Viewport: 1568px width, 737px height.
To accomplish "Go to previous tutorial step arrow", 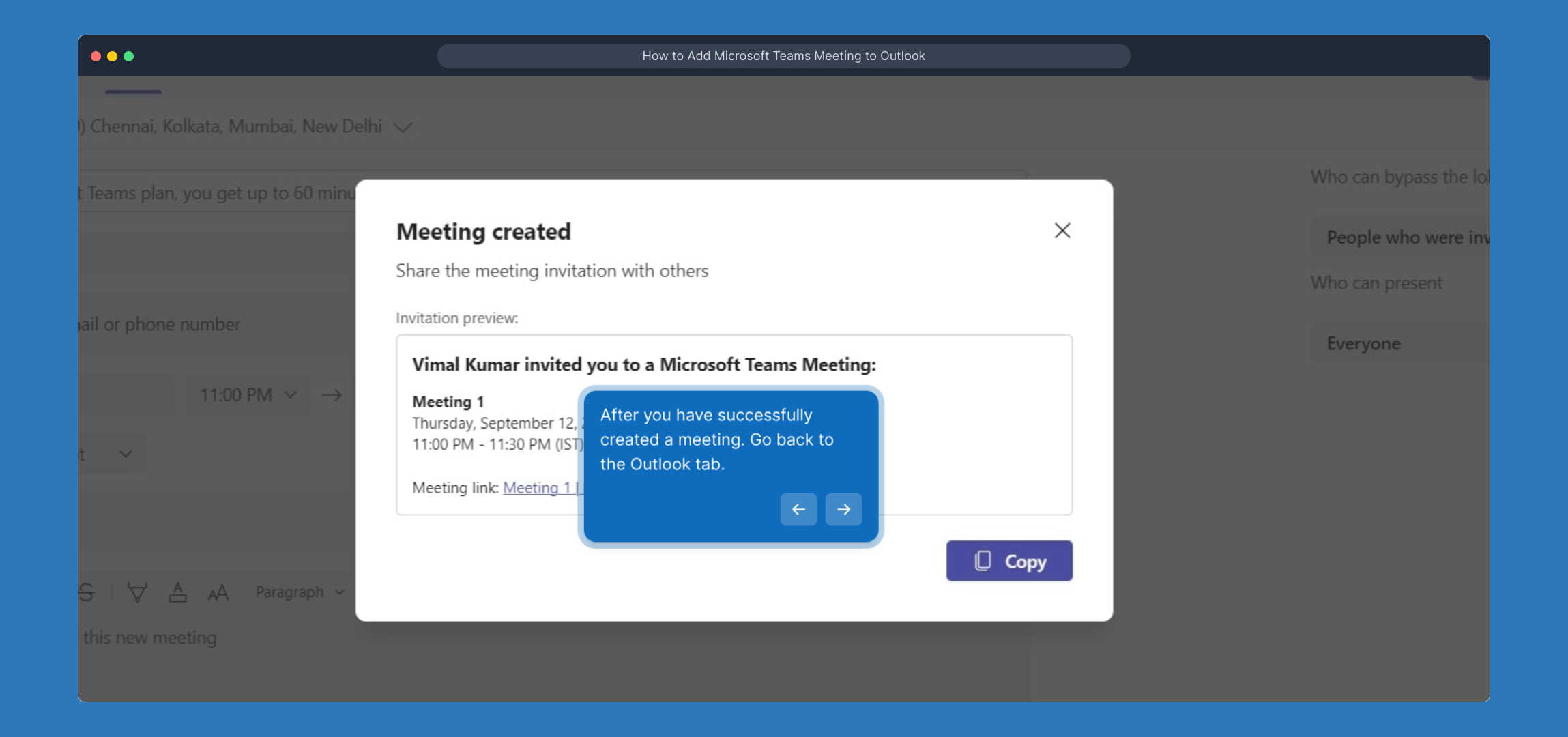I will [x=798, y=509].
